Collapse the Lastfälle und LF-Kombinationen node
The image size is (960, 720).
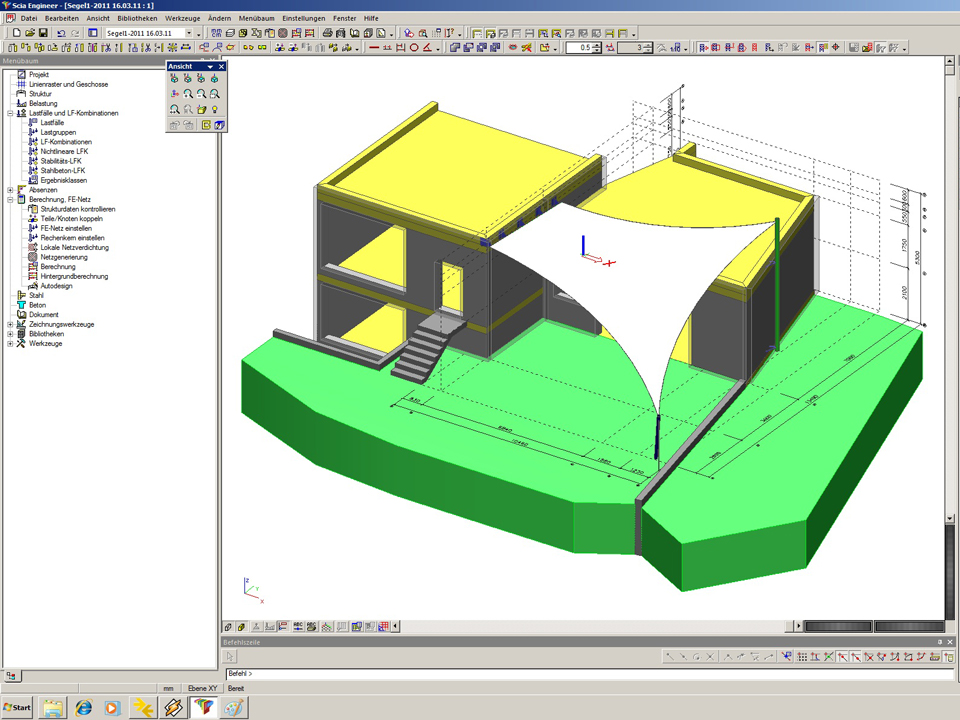(x=10, y=113)
